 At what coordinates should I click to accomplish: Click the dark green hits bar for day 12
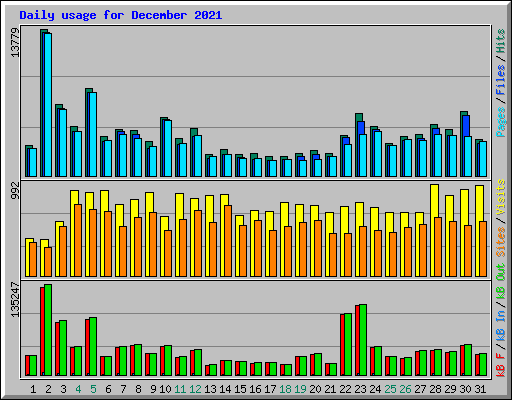coord(194,132)
